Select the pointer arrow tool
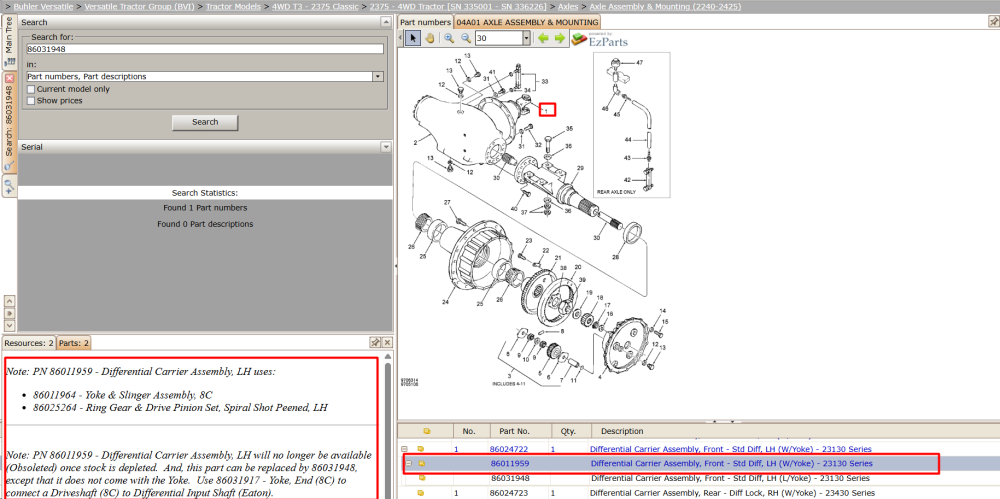 413,38
